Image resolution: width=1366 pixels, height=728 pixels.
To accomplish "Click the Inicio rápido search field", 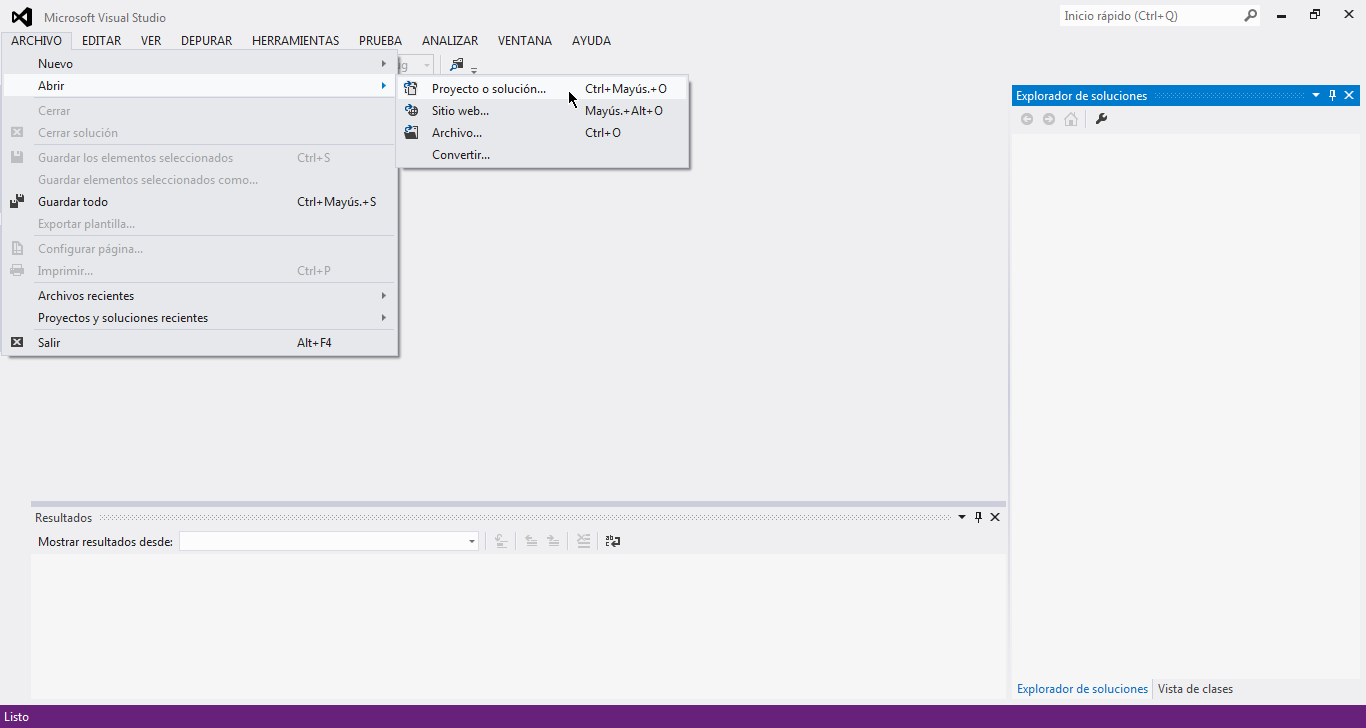I will coord(1150,16).
